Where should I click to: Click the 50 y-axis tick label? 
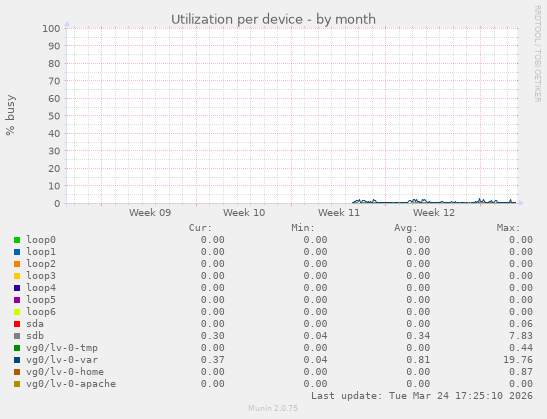coord(54,116)
